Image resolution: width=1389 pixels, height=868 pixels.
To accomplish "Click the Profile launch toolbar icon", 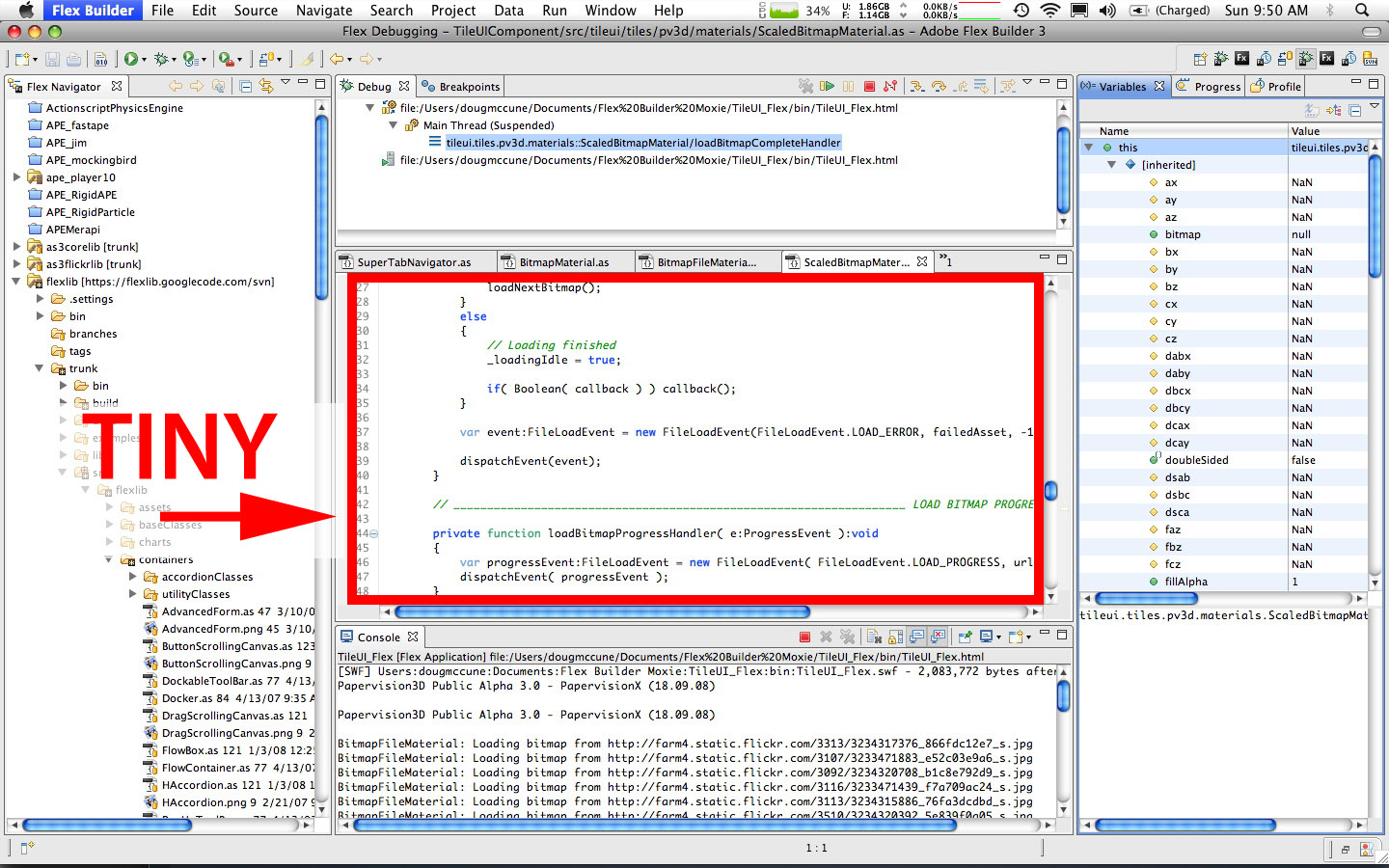I will 190,59.
